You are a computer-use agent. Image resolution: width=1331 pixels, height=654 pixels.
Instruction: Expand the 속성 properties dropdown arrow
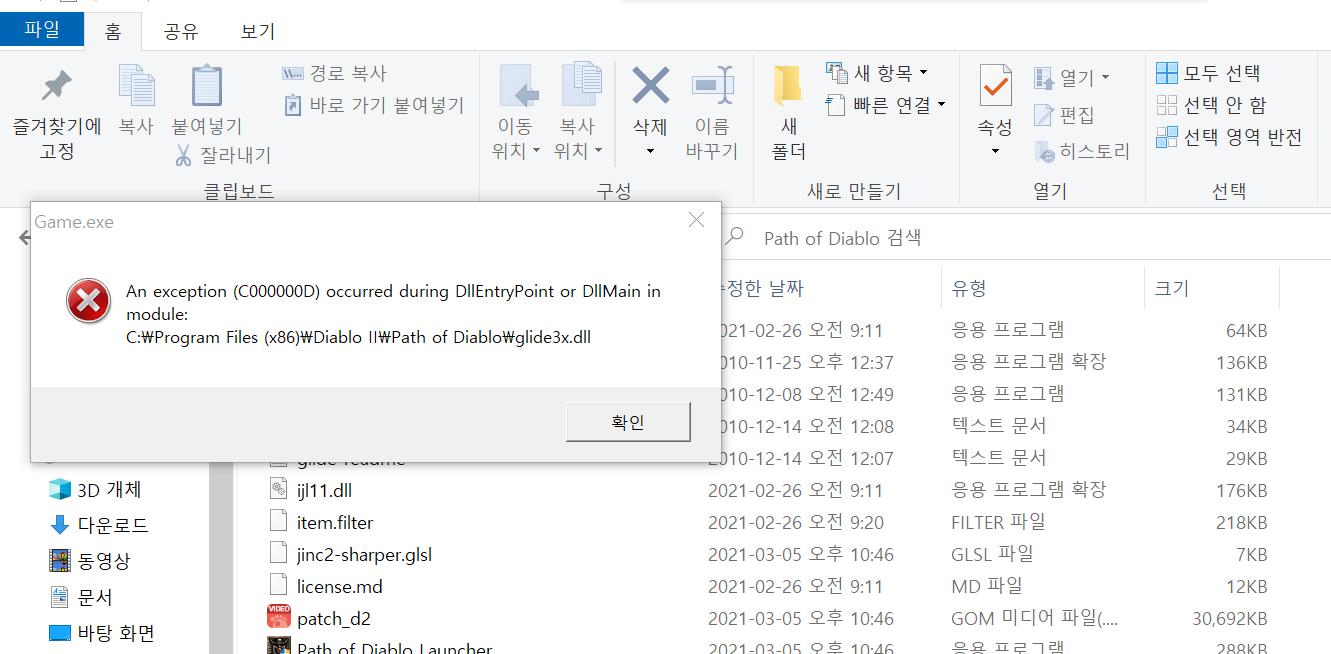(x=995, y=152)
